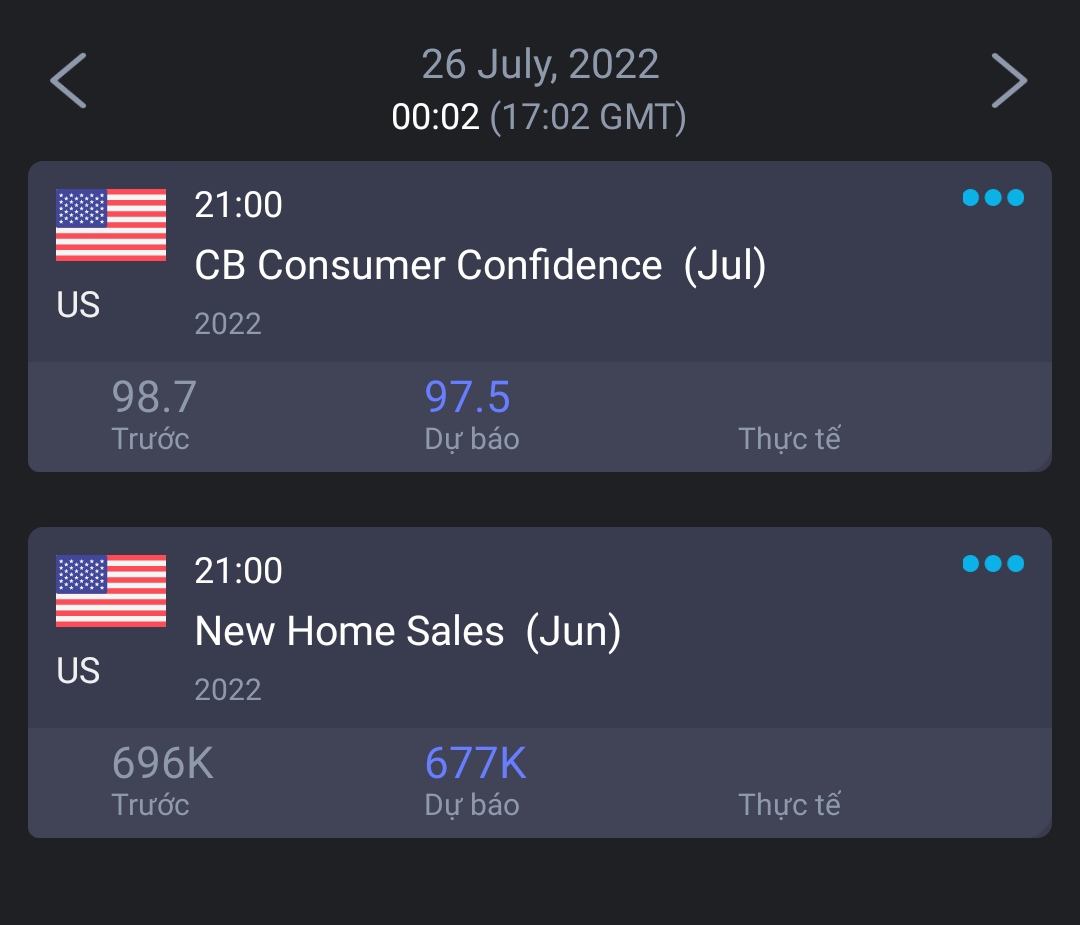Tap 97.5 forecast value for Consumer Confidence
Image resolution: width=1080 pixels, height=925 pixels.
click(468, 397)
